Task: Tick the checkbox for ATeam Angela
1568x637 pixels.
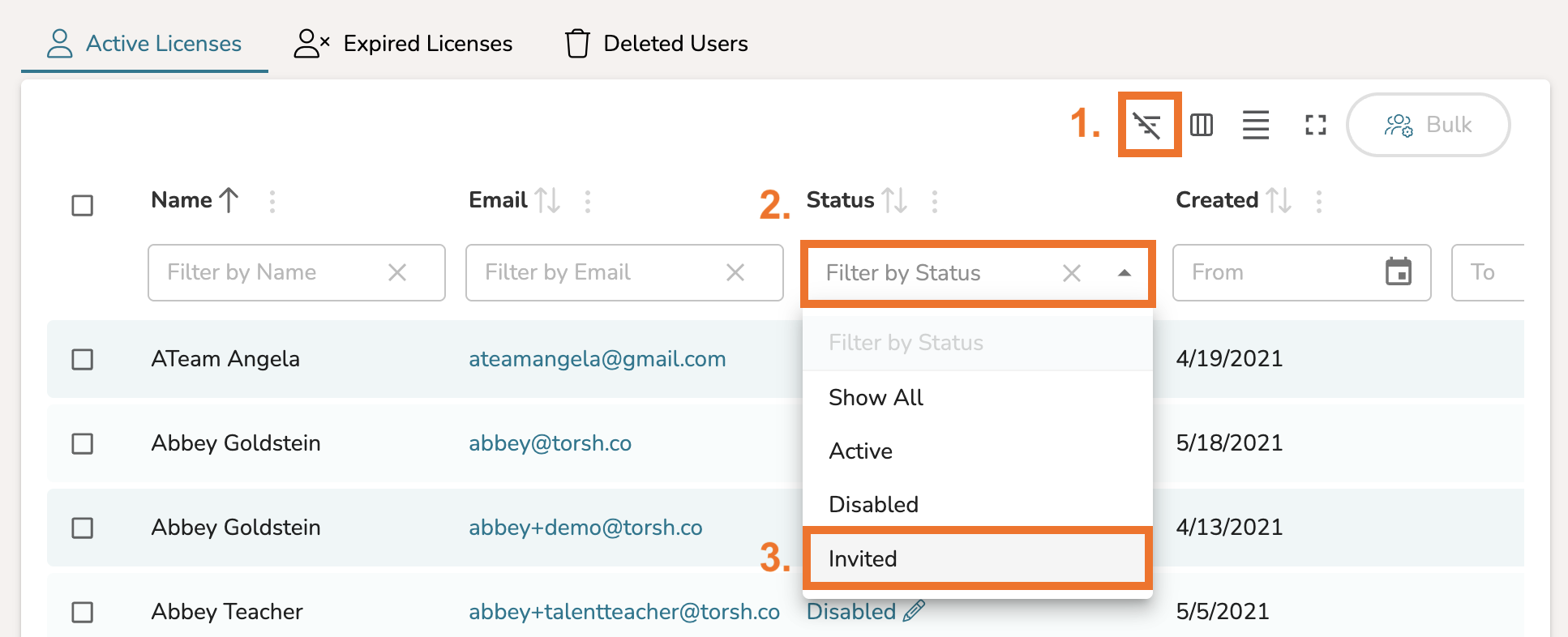Action: [x=83, y=359]
